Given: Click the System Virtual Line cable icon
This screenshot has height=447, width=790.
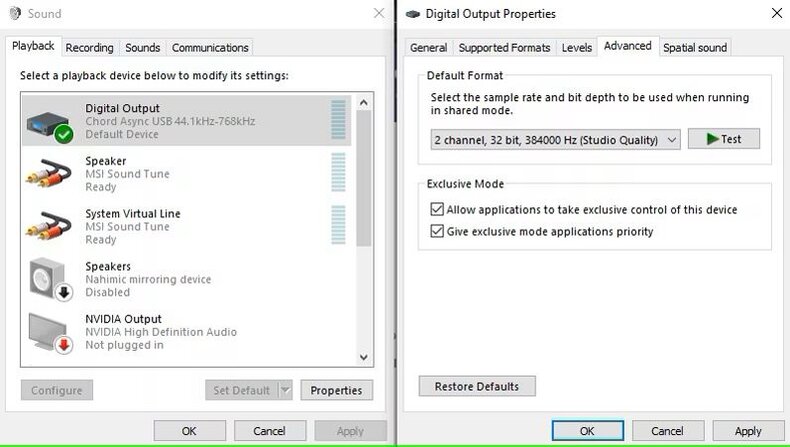Looking at the screenshot, I should click(48, 226).
